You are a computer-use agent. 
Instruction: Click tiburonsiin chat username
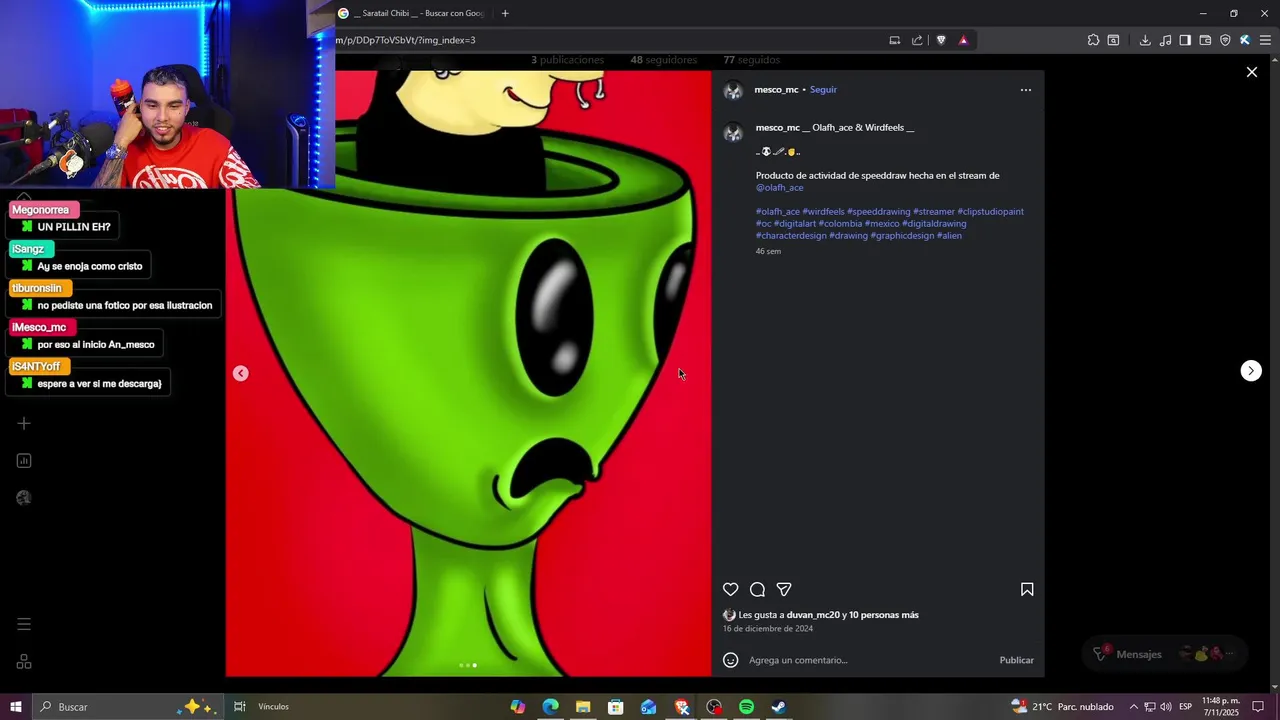37,288
